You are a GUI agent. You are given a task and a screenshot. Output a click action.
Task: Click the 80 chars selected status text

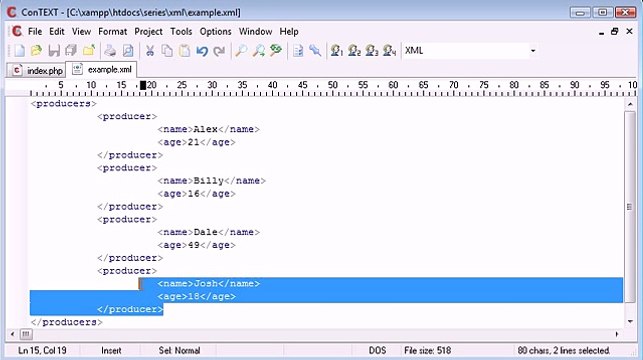click(x=563, y=351)
